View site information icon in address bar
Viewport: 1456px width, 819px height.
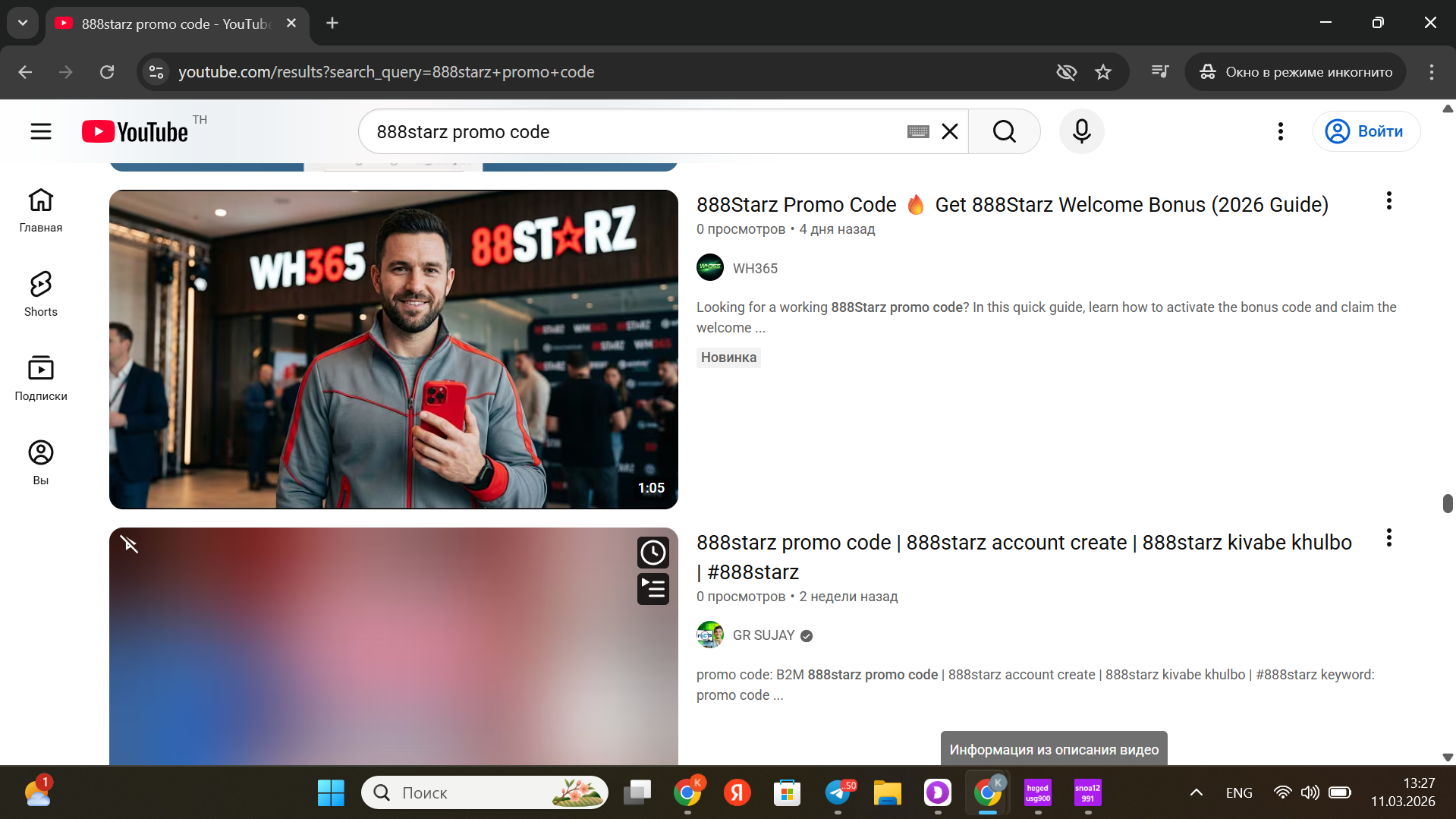click(x=156, y=72)
